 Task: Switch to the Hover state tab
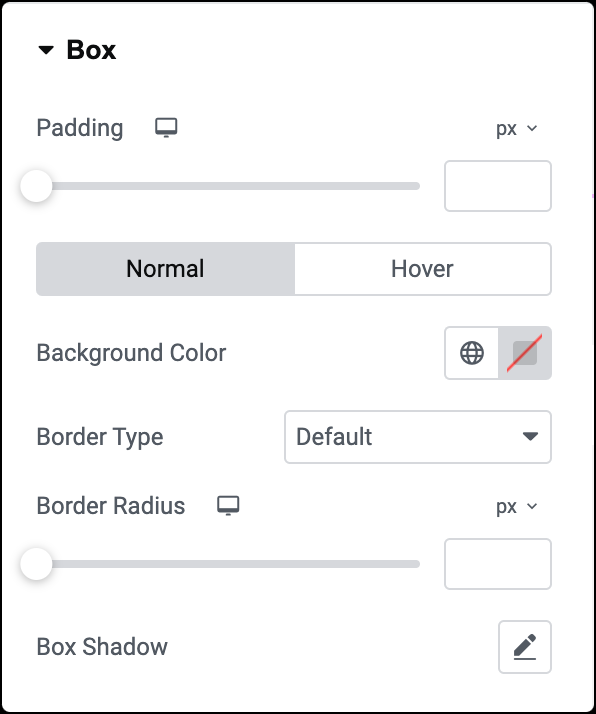423,269
